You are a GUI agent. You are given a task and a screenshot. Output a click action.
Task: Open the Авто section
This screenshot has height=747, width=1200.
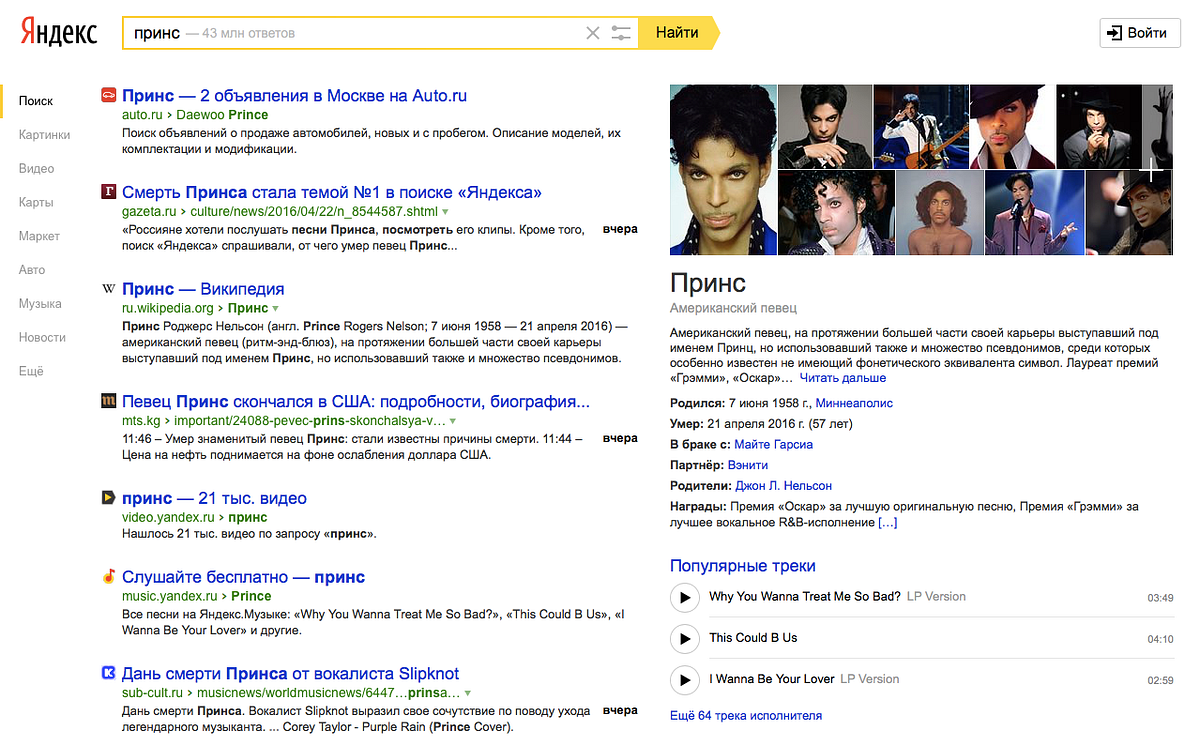[32, 270]
